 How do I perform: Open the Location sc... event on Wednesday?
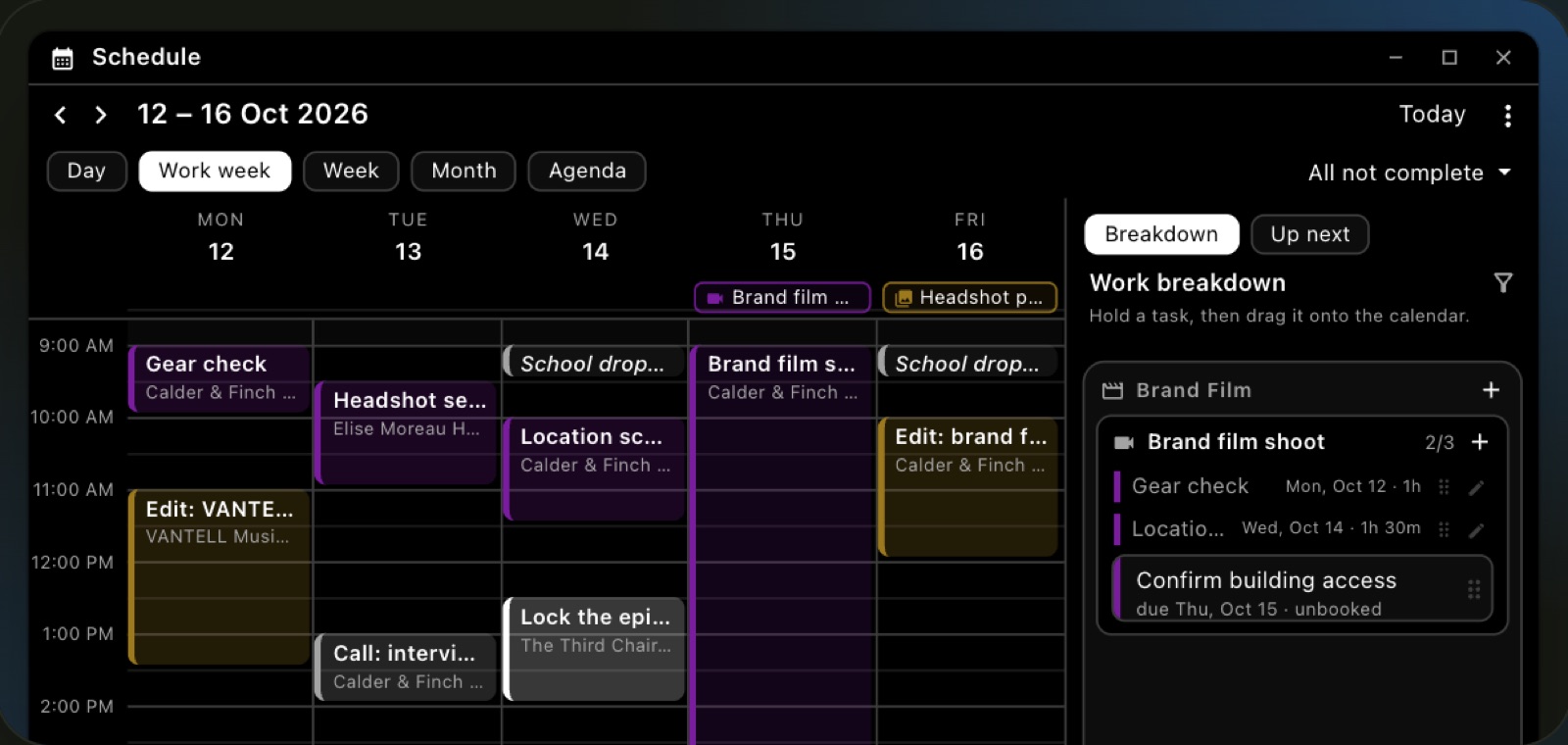point(594,469)
